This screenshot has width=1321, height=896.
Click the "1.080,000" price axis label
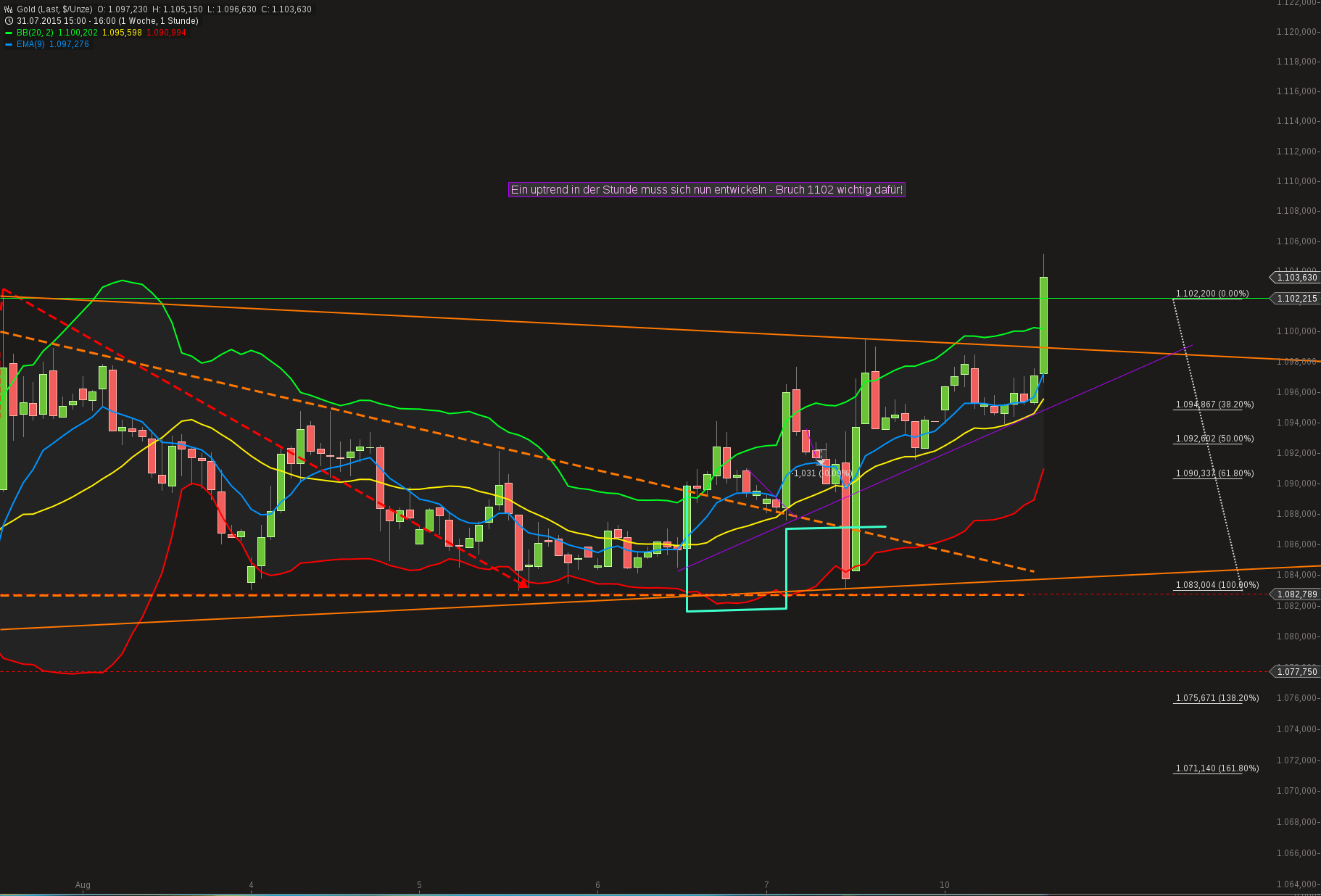[1296, 636]
